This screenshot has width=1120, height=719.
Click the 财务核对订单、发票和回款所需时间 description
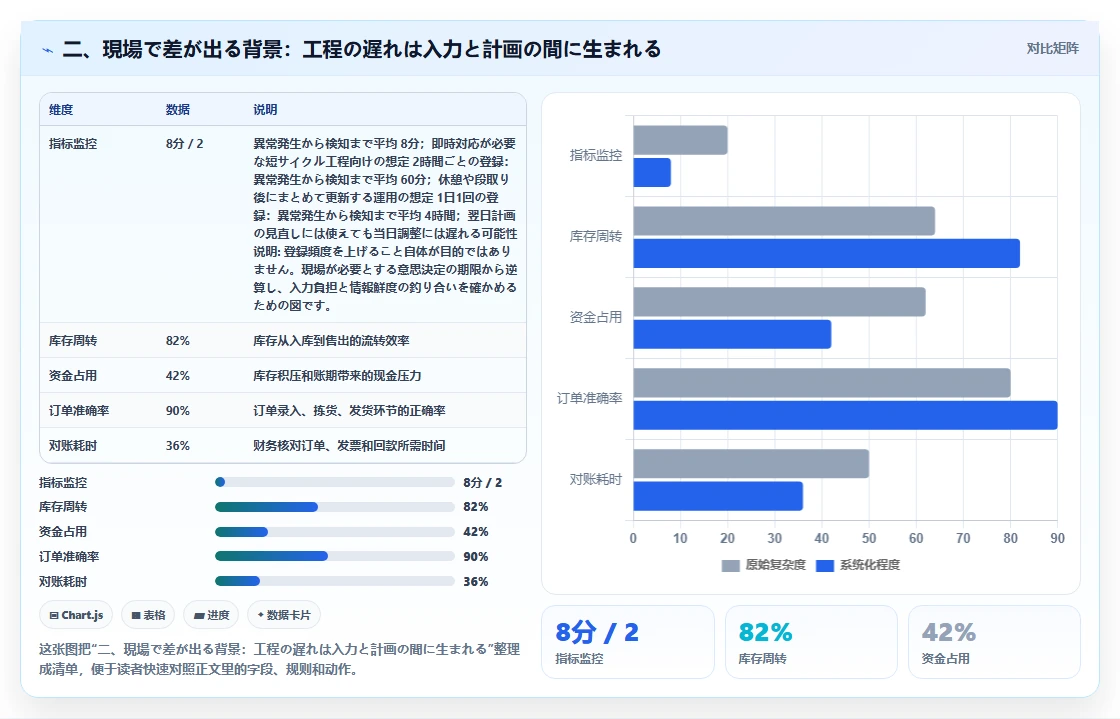click(349, 446)
